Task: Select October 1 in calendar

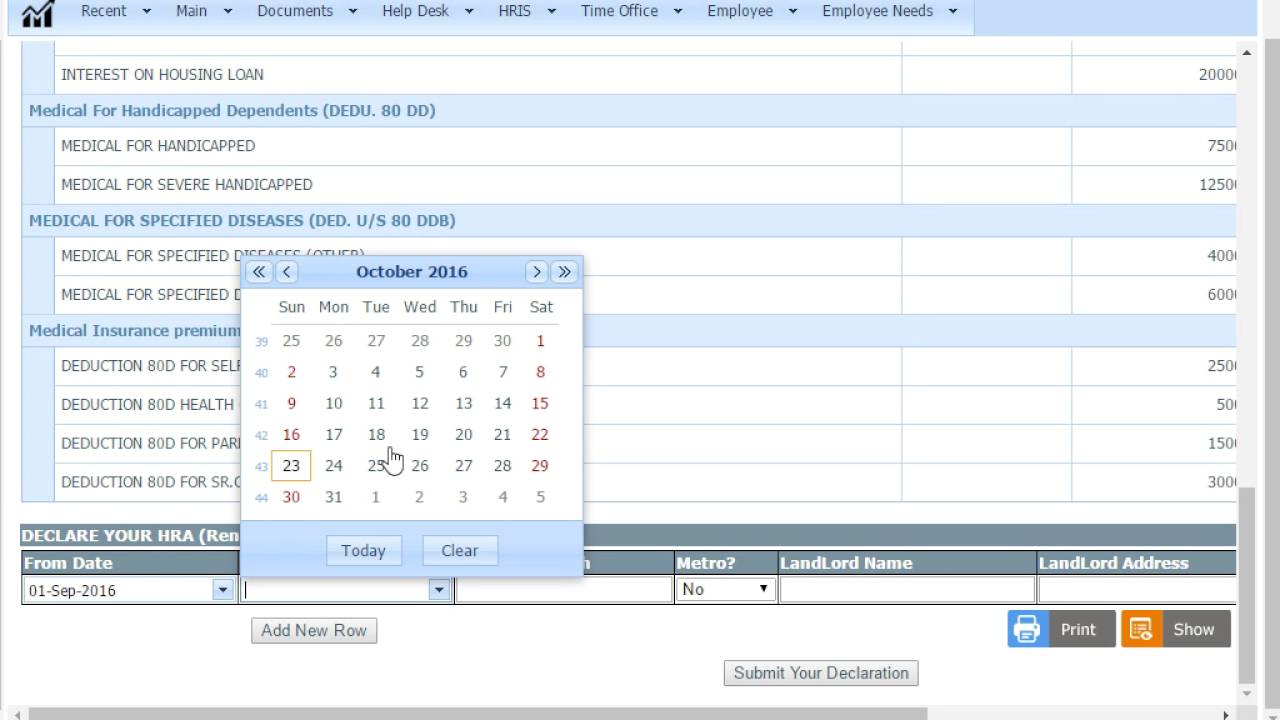Action: [540, 341]
